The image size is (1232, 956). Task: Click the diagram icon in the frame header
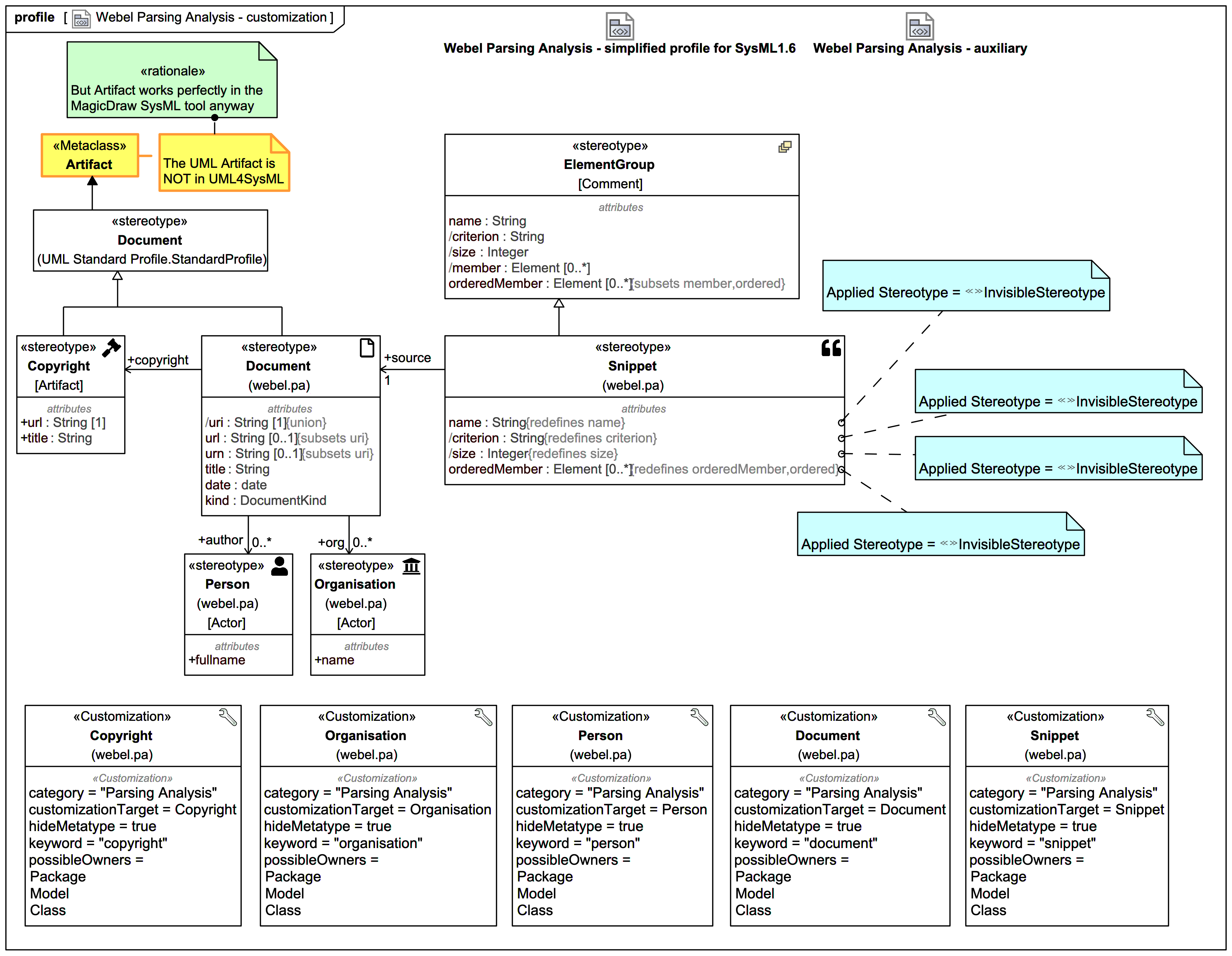(x=81, y=18)
